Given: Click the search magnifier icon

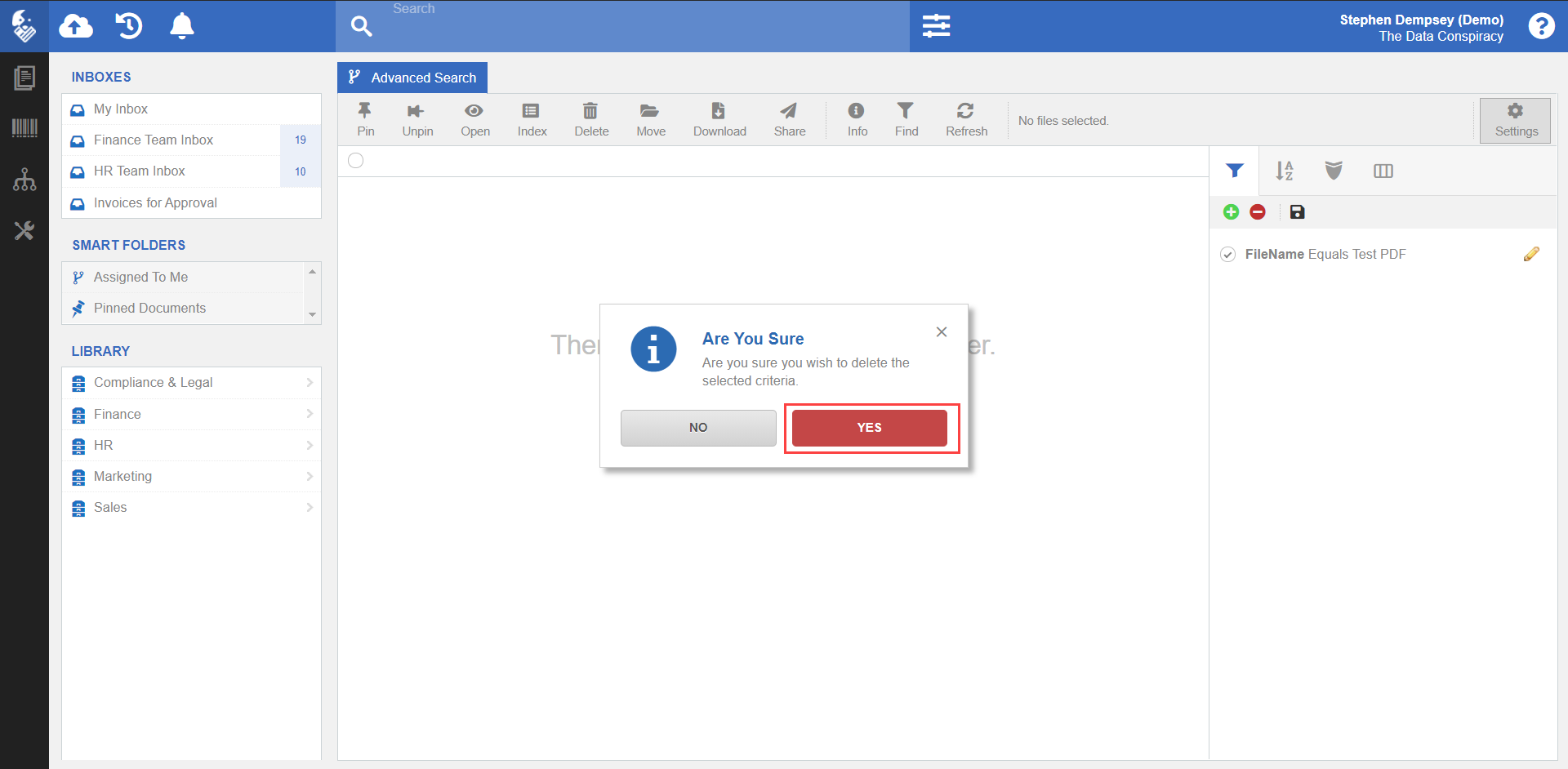Looking at the screenshot, I should [361, 26].
